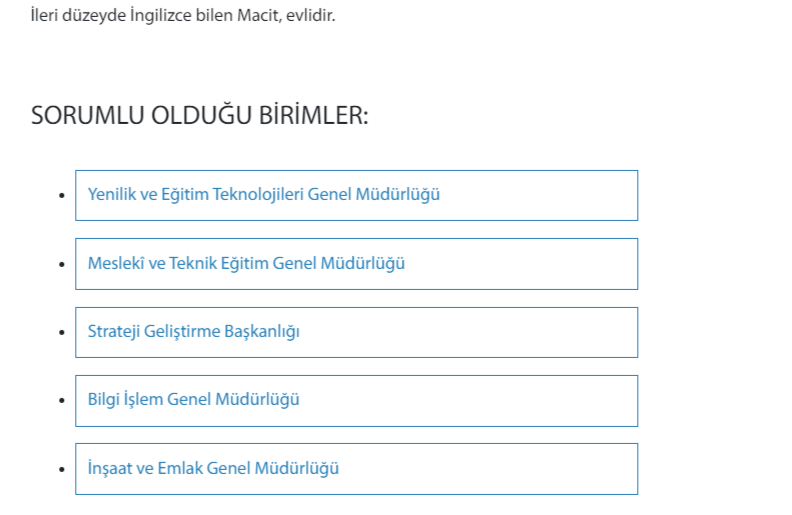Click bullet beside Meslekî ve Teknik Eğitim
This screenshot has height=515, width=792.
62,264
